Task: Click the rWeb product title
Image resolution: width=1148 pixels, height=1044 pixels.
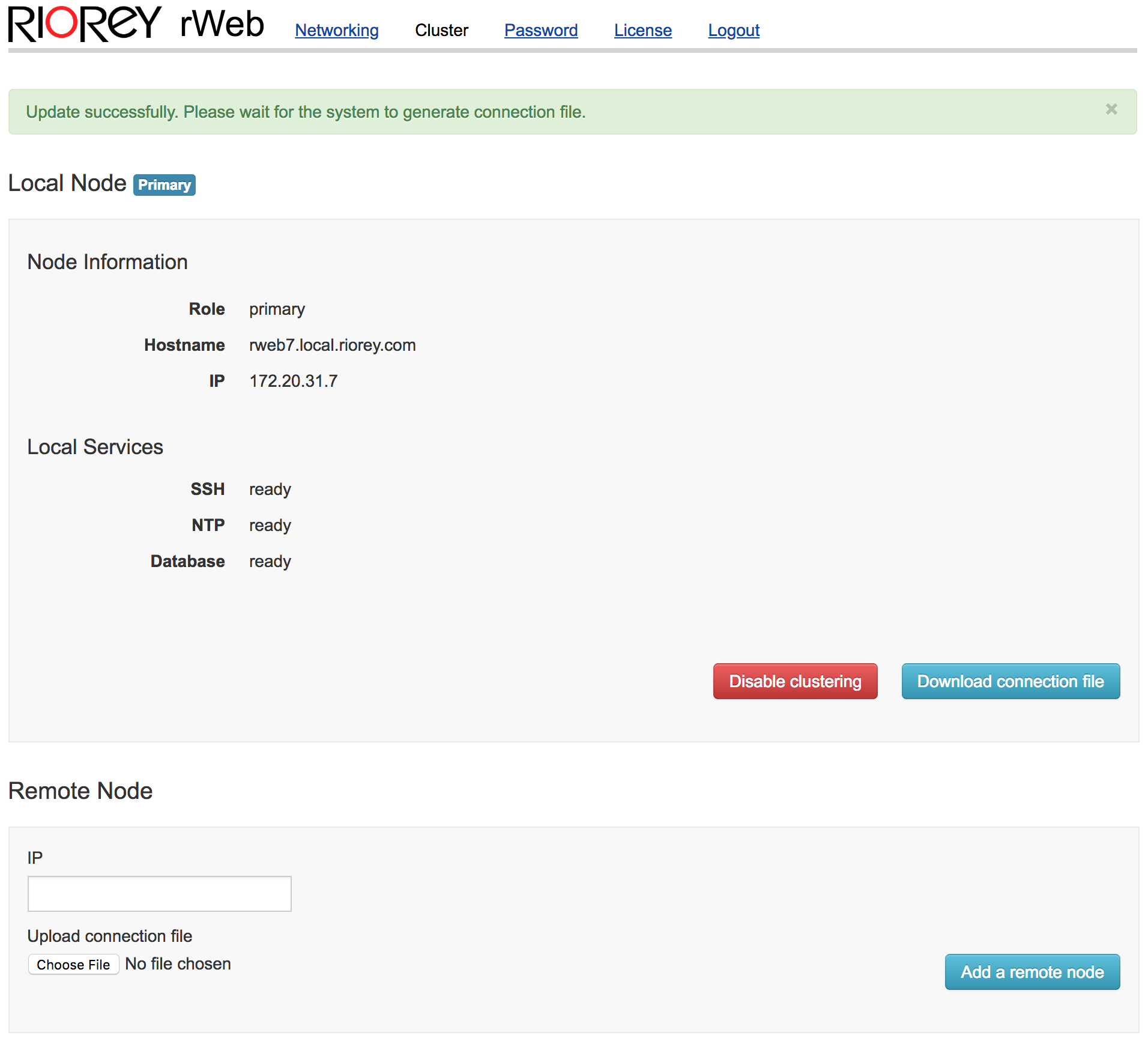Action: (222, 24)
